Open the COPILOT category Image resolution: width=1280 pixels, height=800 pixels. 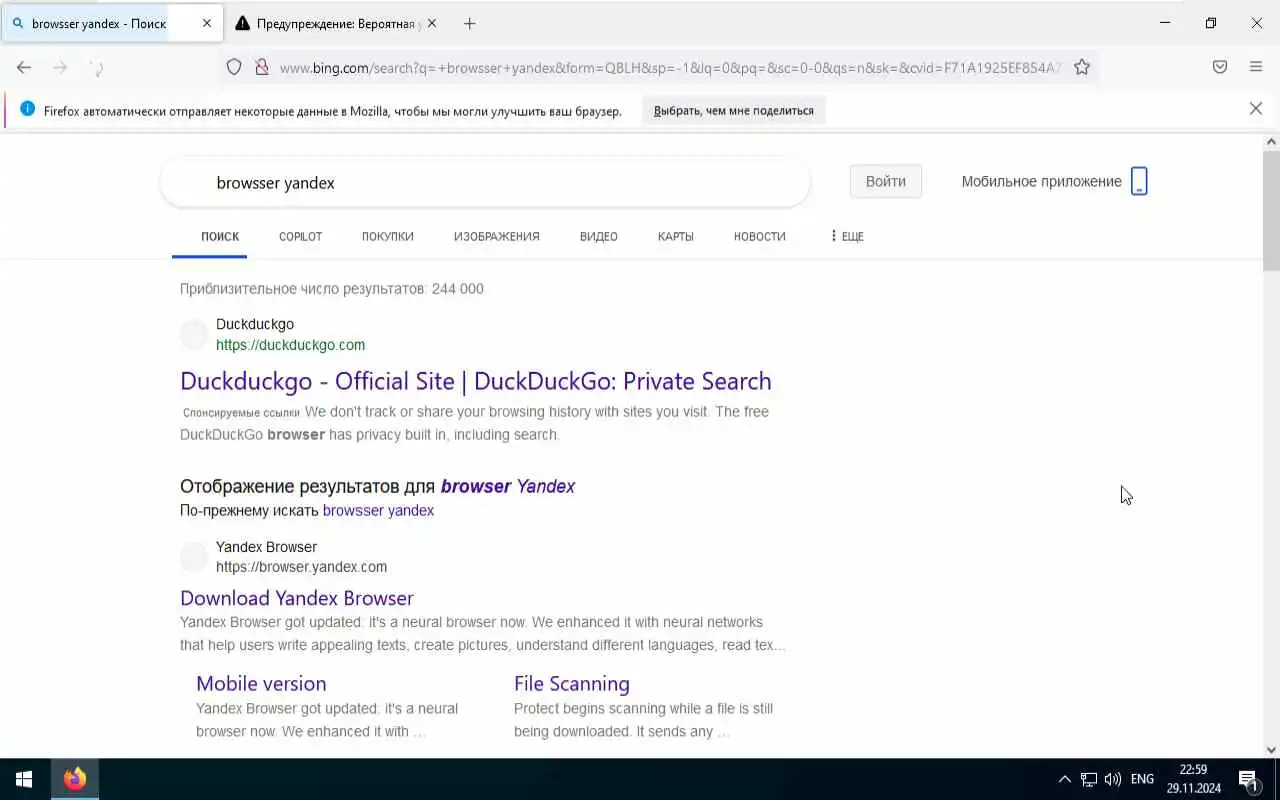click(300, 237)
